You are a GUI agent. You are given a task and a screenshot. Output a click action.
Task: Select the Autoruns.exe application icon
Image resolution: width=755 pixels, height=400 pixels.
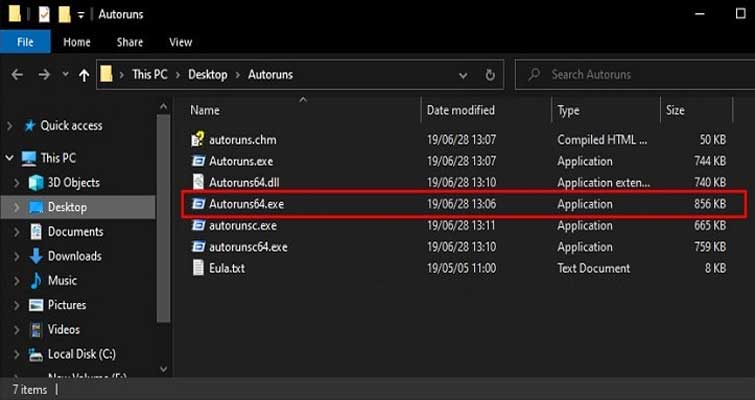click(x=198, y=161)
